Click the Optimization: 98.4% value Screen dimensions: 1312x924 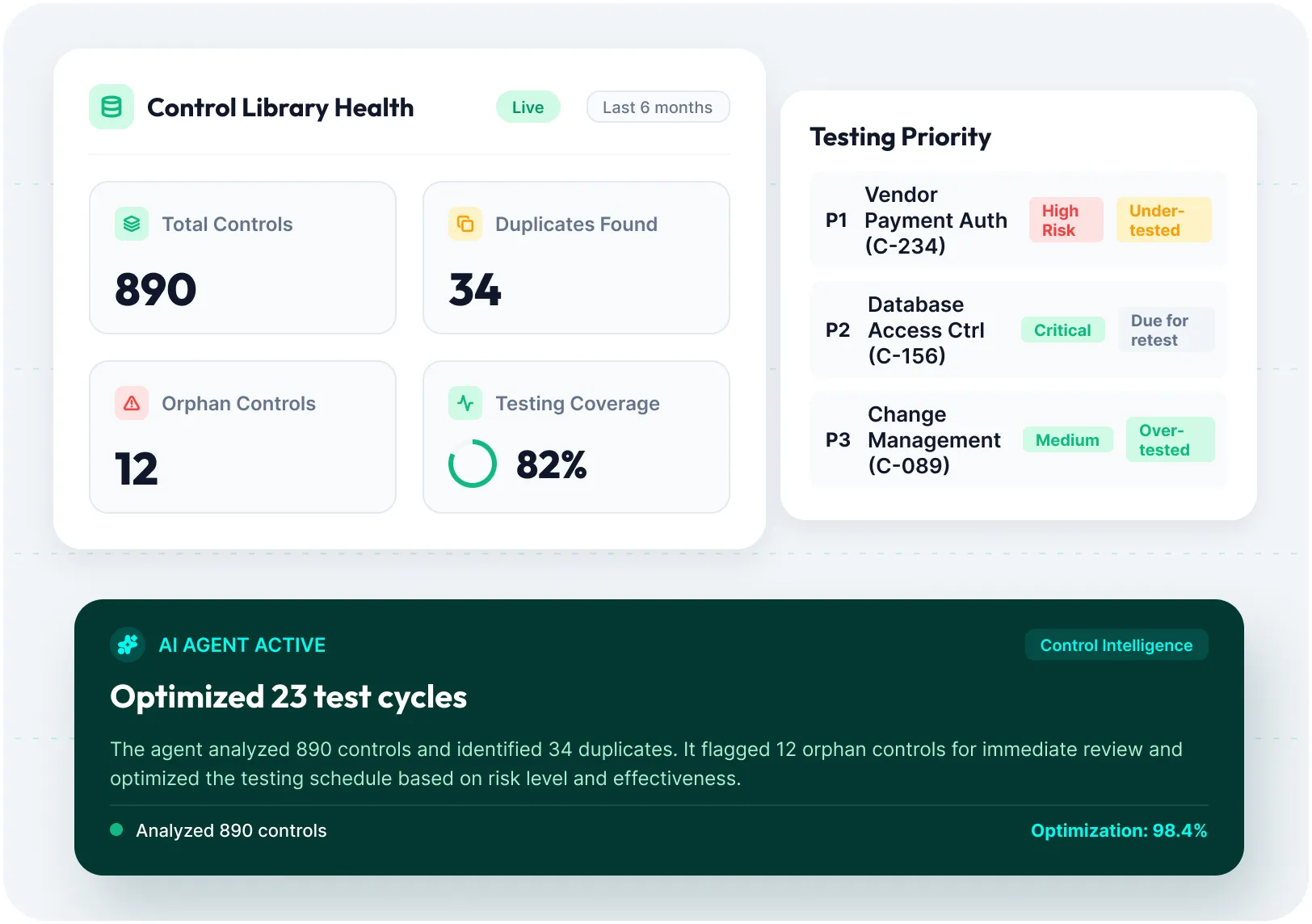1119,830
